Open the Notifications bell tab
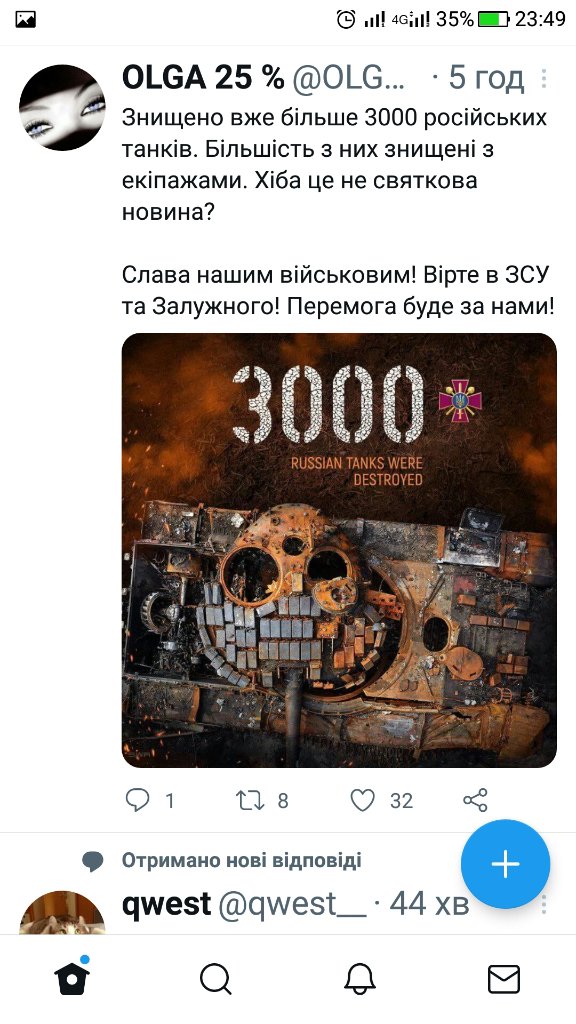Viewport: 576px width, 1024px height. pos(360,980)
